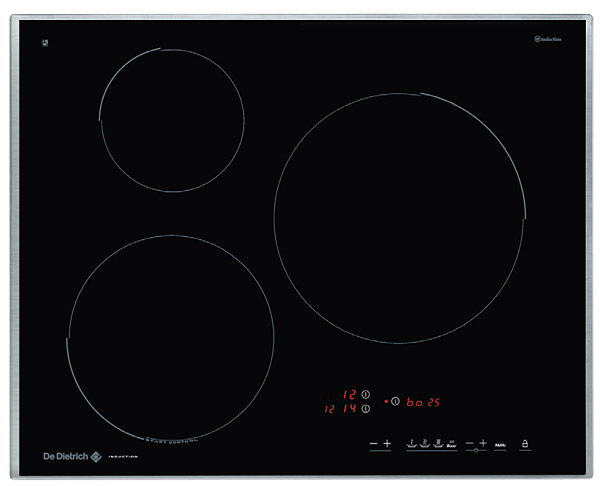Select the third preset cooking icon
Image resolution: width=600 pixels, height=486 pixels.
pos(438,441)
